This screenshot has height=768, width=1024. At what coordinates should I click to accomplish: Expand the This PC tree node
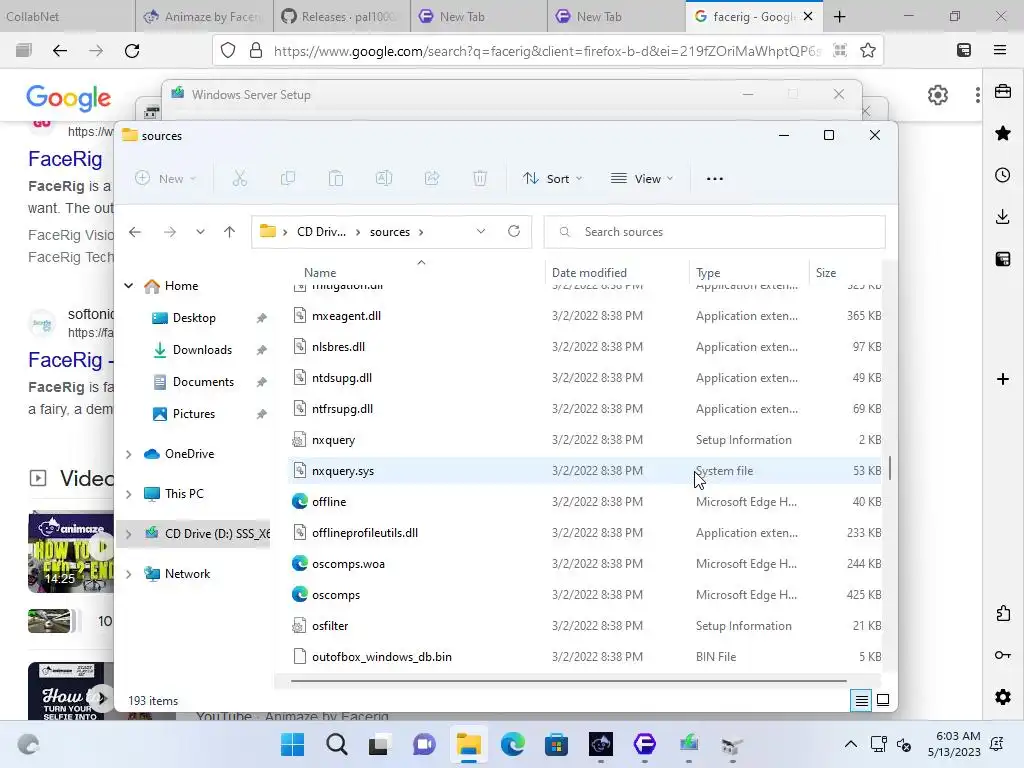129,494
